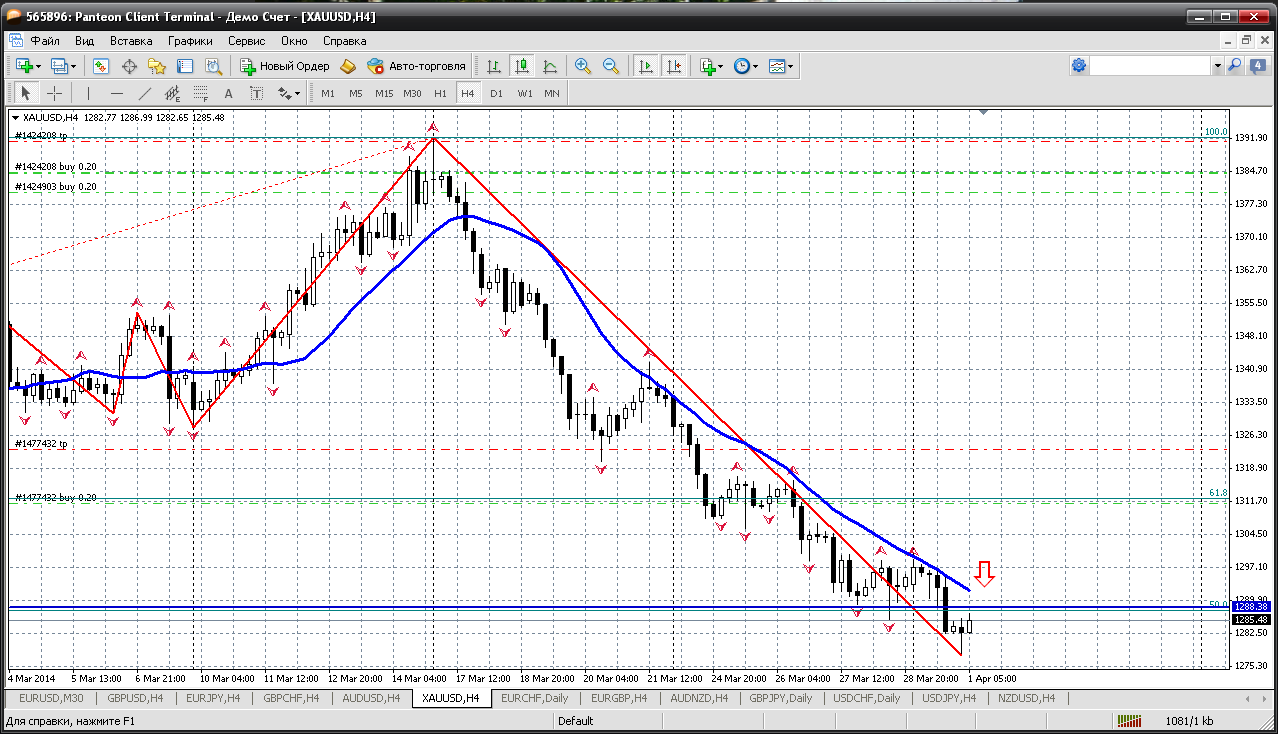Select the Crosshair cursor tool
This screenshot has height=734, width=1278.
tap(55, 93)
